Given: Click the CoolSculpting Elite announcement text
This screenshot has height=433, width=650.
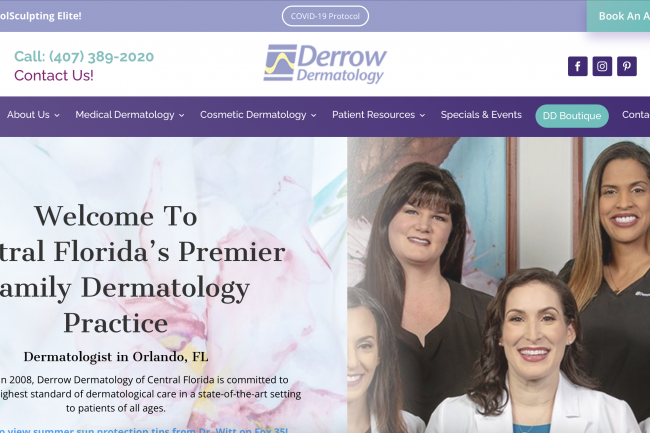Looking at the screenshot, I should tap(41, 16).
